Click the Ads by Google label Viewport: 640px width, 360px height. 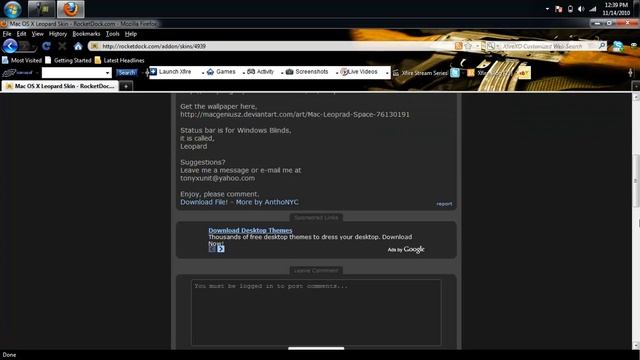pos(406,249)
